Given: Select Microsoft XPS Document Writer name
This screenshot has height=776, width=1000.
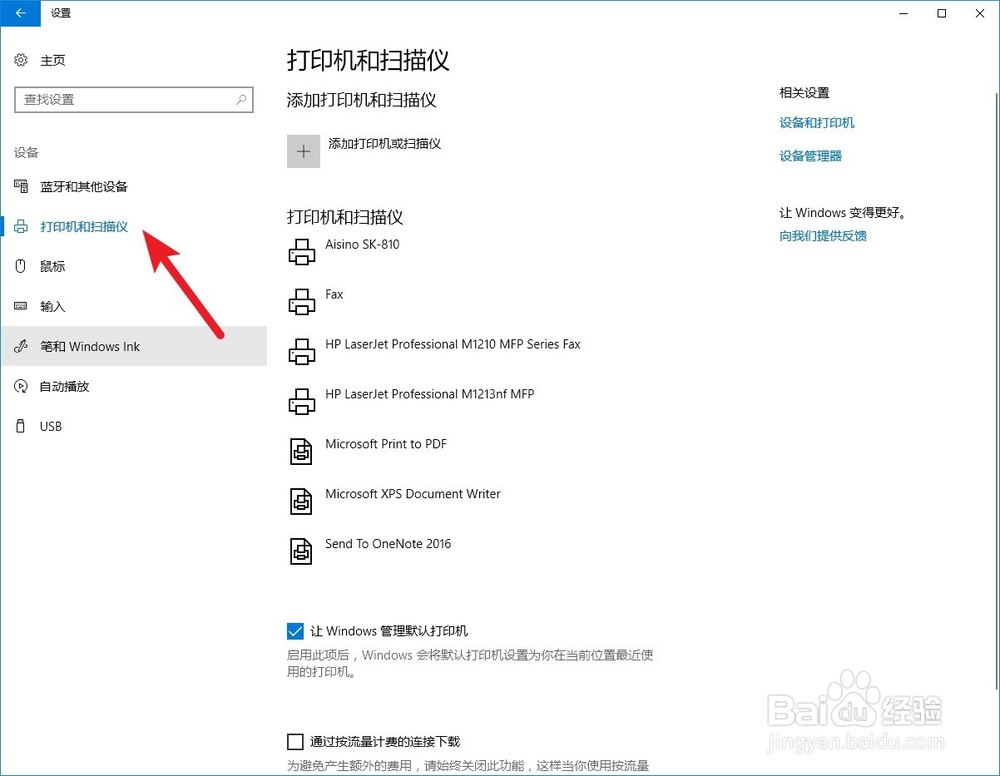Looking at the screenshot, I should [x=413, y=493].
